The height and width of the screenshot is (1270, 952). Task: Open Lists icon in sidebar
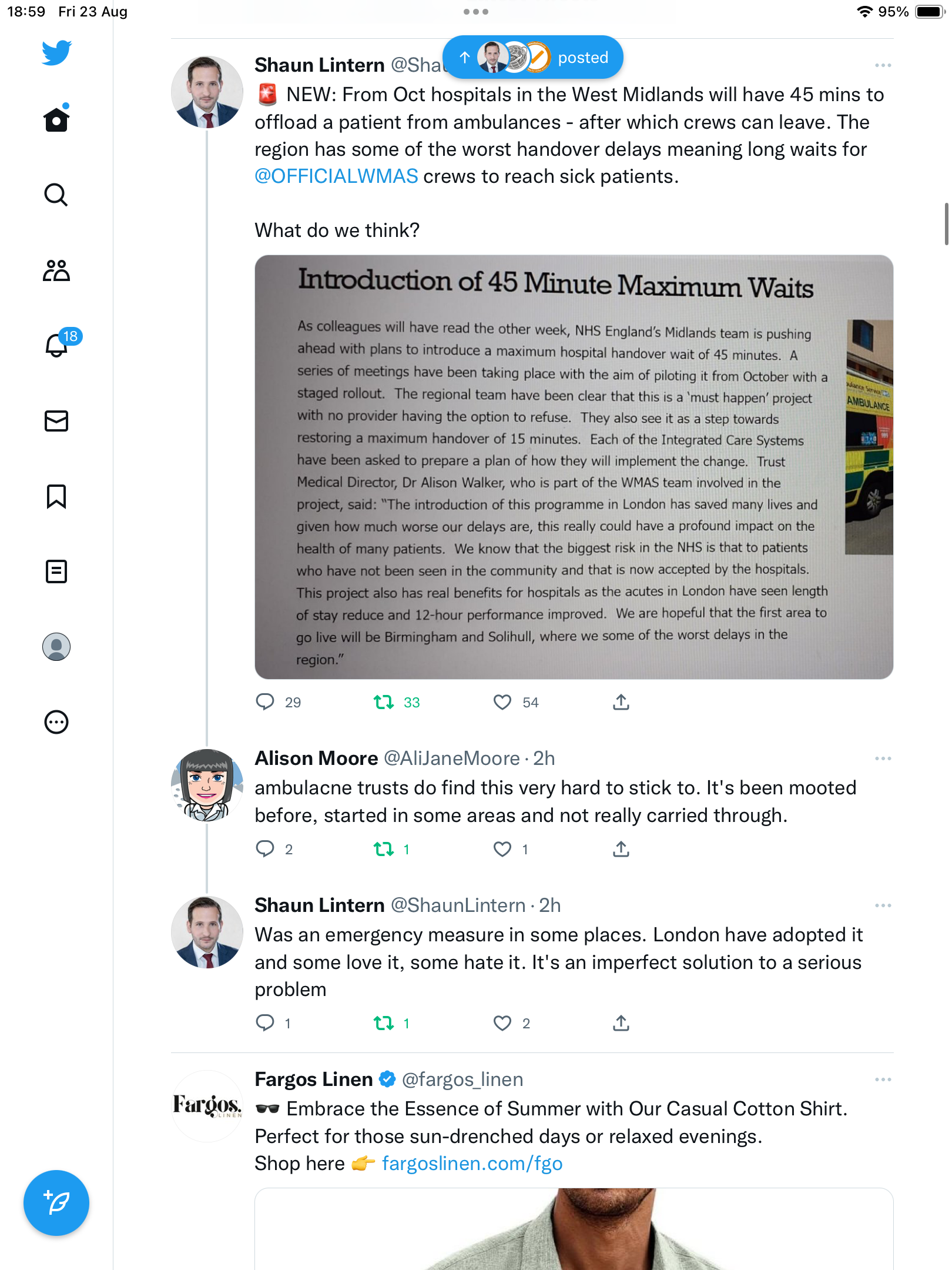coord(56,571)
